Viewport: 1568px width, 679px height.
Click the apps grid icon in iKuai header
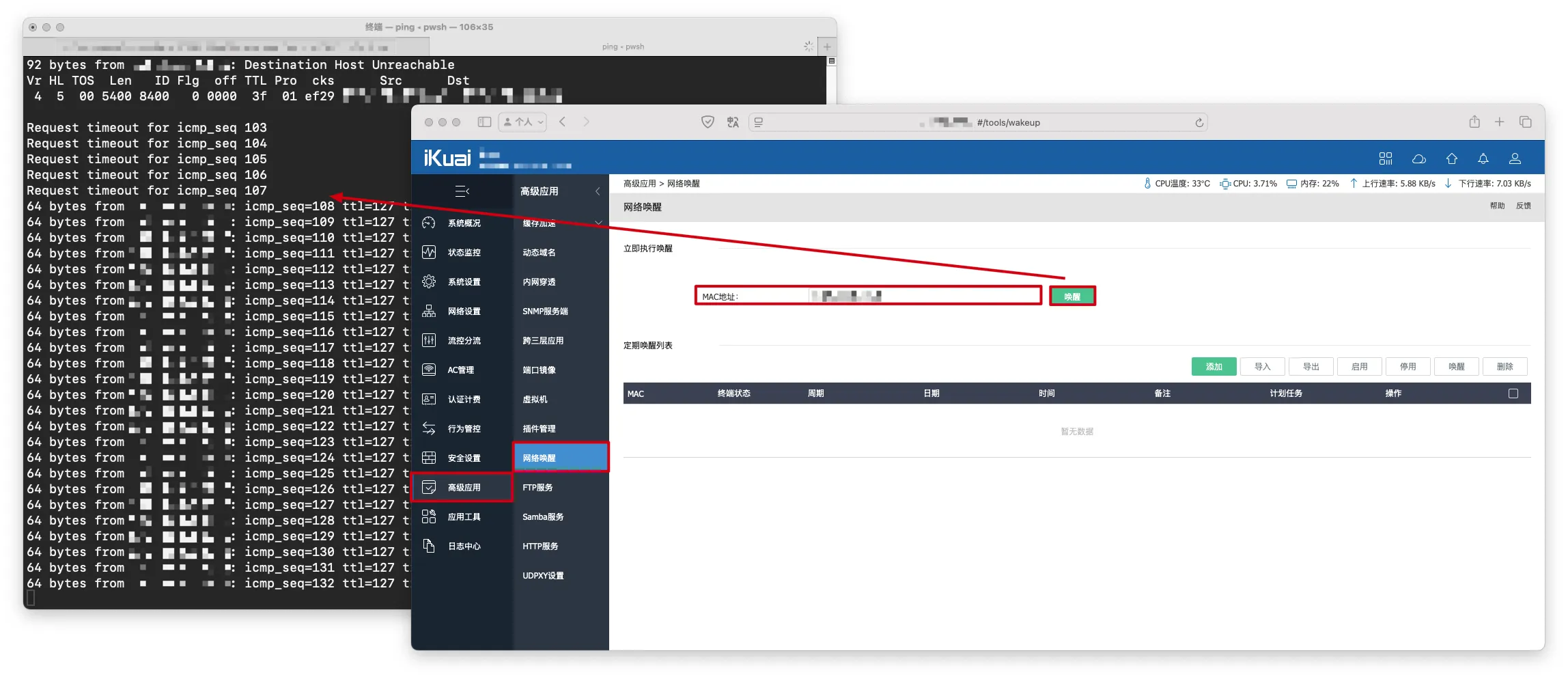1385,158
